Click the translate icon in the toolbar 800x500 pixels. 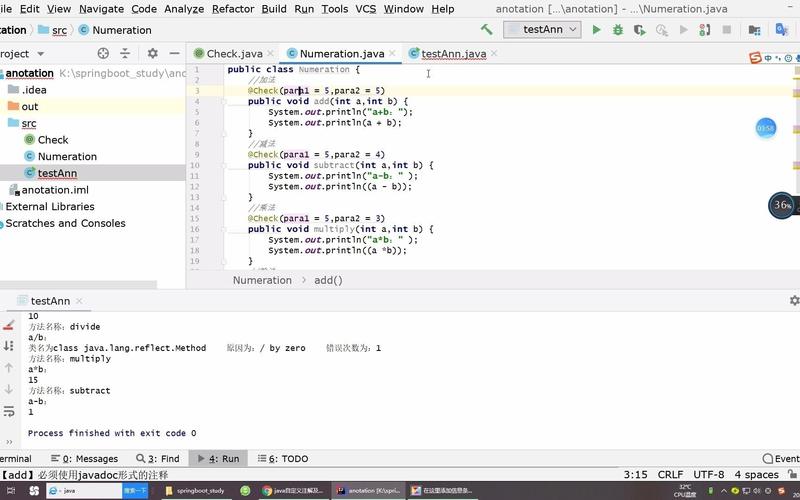pyautogui.click(x=781, y=29)
